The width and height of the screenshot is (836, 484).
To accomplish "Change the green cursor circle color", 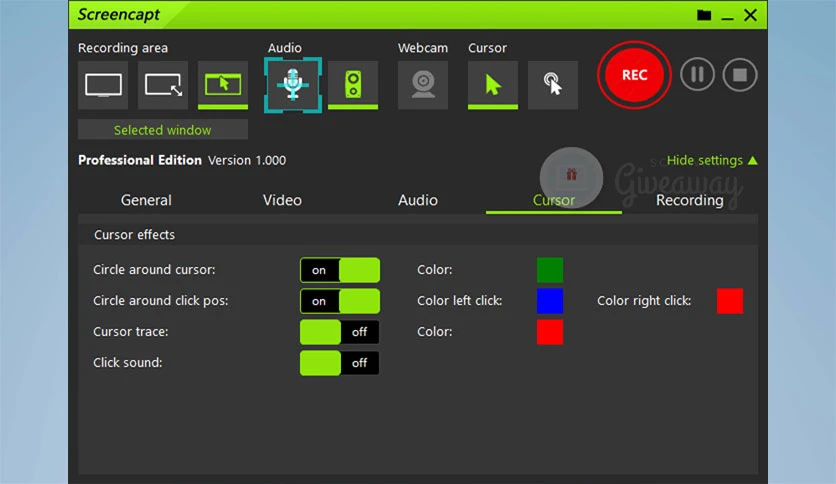I will [x=550, y=270].
